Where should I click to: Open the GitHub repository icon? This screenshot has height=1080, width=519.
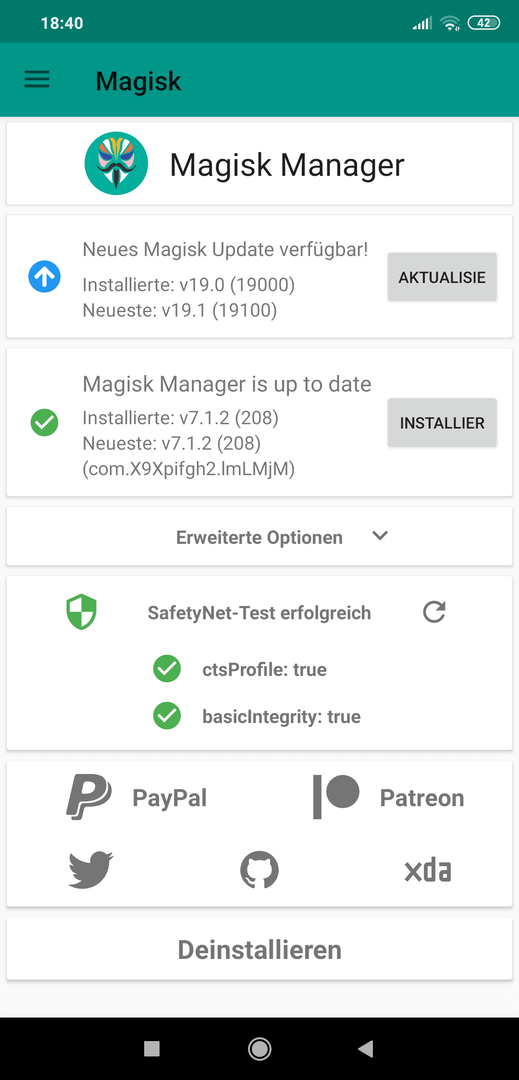[260, 871]
